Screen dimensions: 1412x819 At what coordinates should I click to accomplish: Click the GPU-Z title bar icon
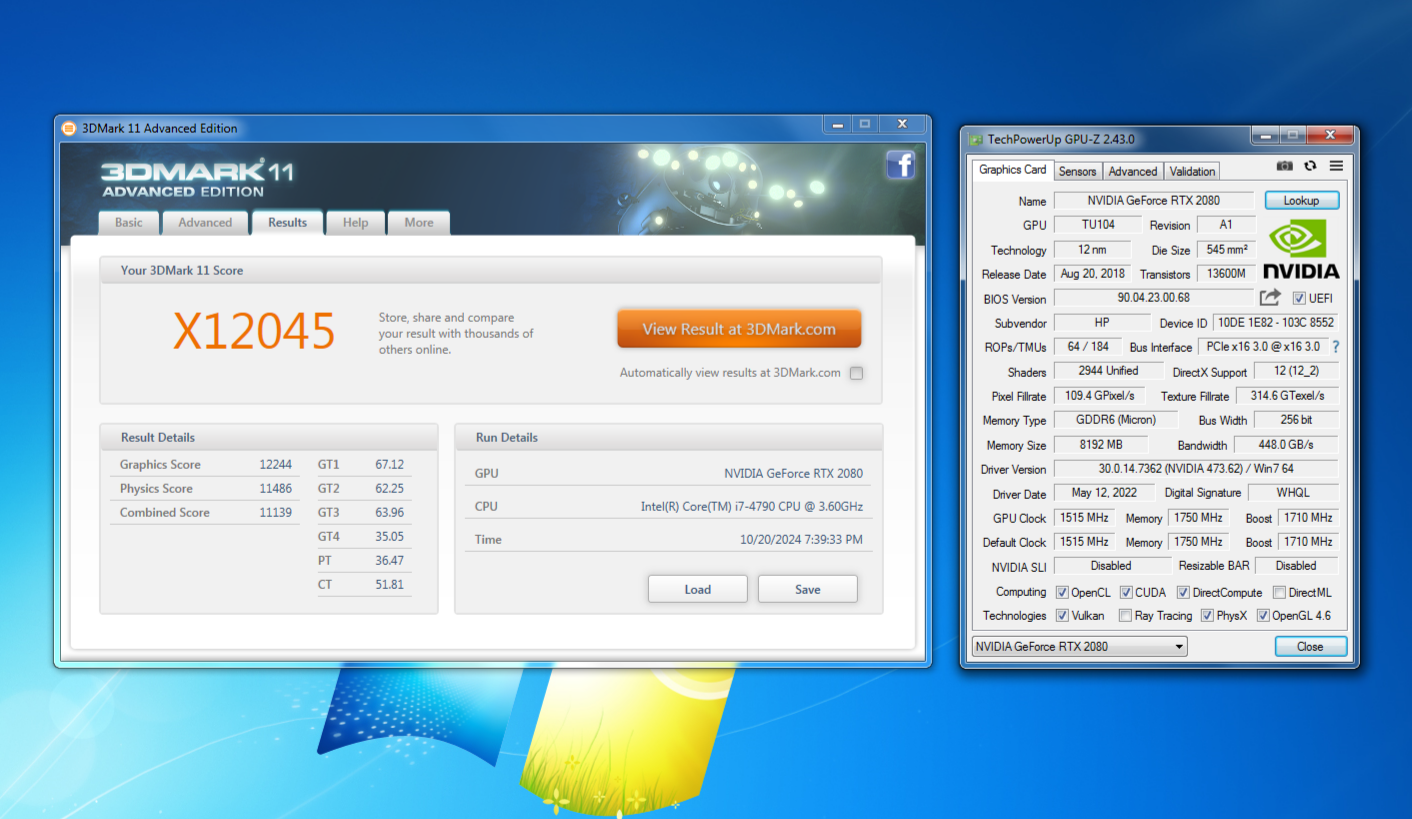(x=975, y=139)
